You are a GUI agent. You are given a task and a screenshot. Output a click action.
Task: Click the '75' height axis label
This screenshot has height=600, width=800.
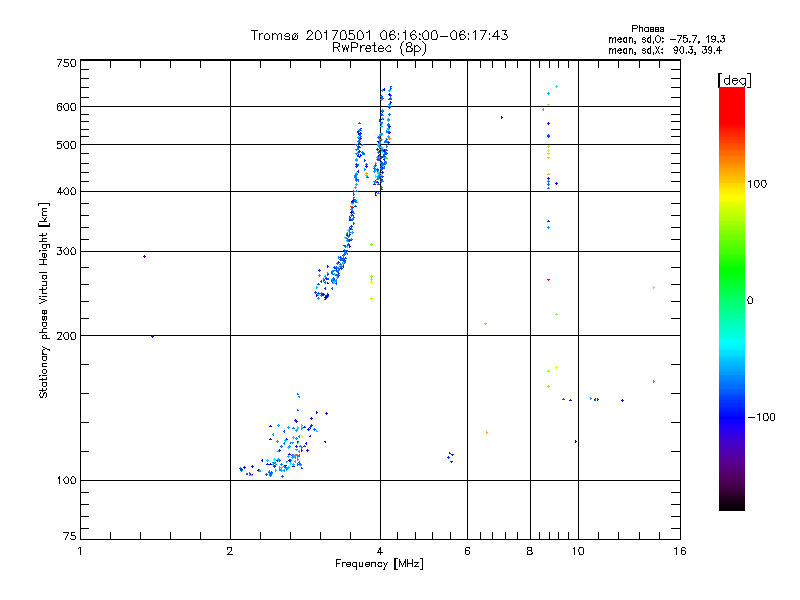point(70,536)
